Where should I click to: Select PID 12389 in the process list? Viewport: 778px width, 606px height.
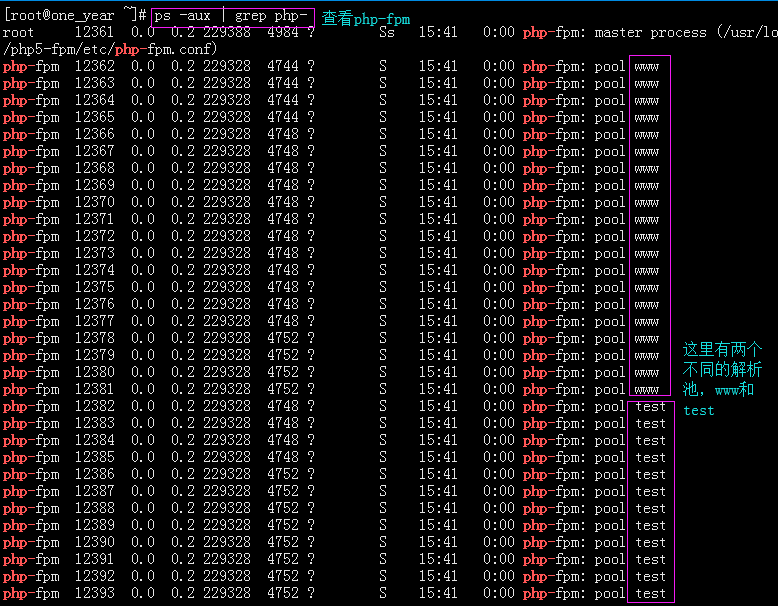(x=94, y=525)
